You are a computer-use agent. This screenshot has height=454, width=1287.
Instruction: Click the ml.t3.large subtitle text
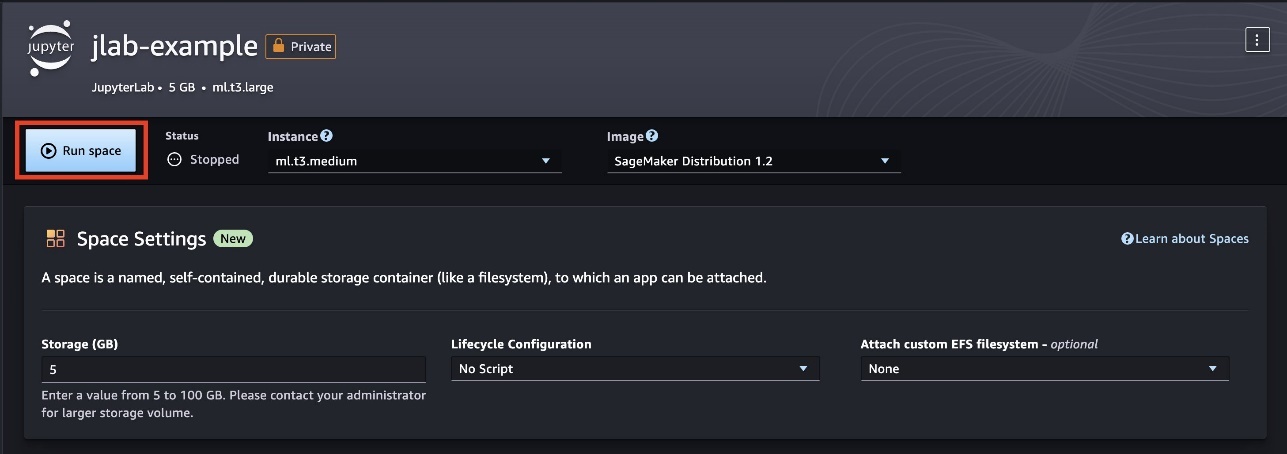[243, 87]
